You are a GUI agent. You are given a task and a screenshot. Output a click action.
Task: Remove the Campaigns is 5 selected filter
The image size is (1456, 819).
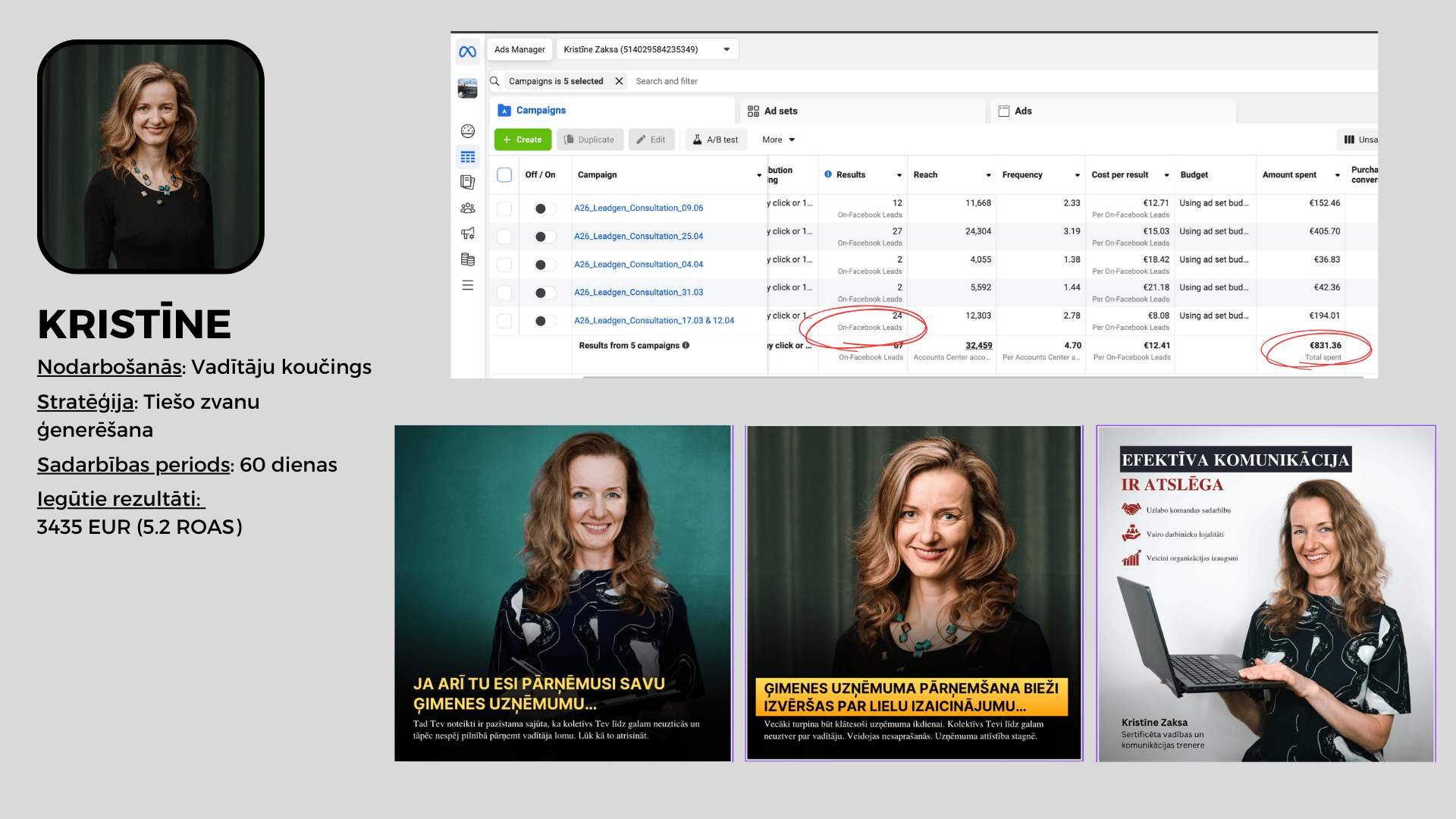[x=619, y=81]
